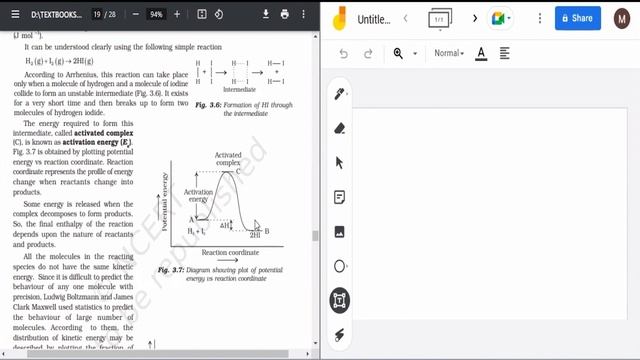The image size is (640, 360).
Task: Select the Eraser tool
Action: tap(340, 129)
